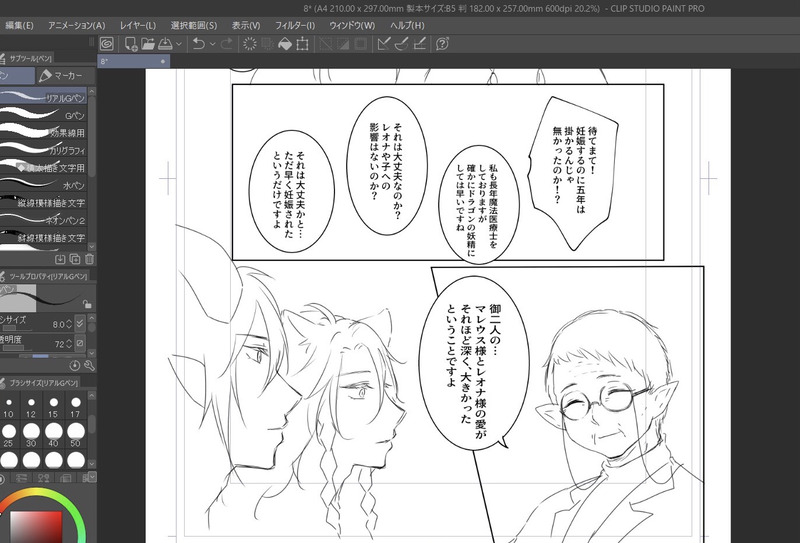The height and width of the screenshot is (543, 800).
Task: Open the ウィンドウ(W) menu
Action: (x=352, y=25)
